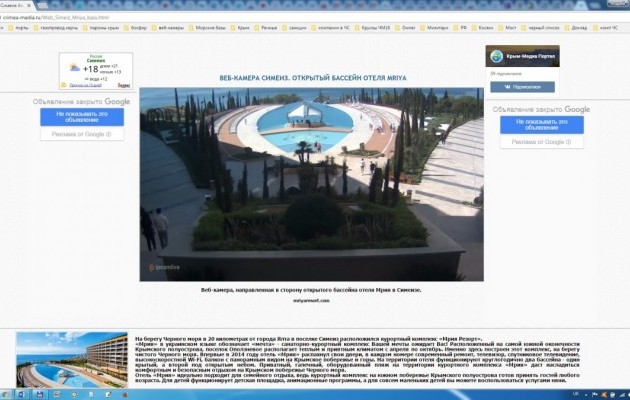Open the 'черный список' bookmark folder
This screenshot has width=630, height=400.
click(540, 28)
